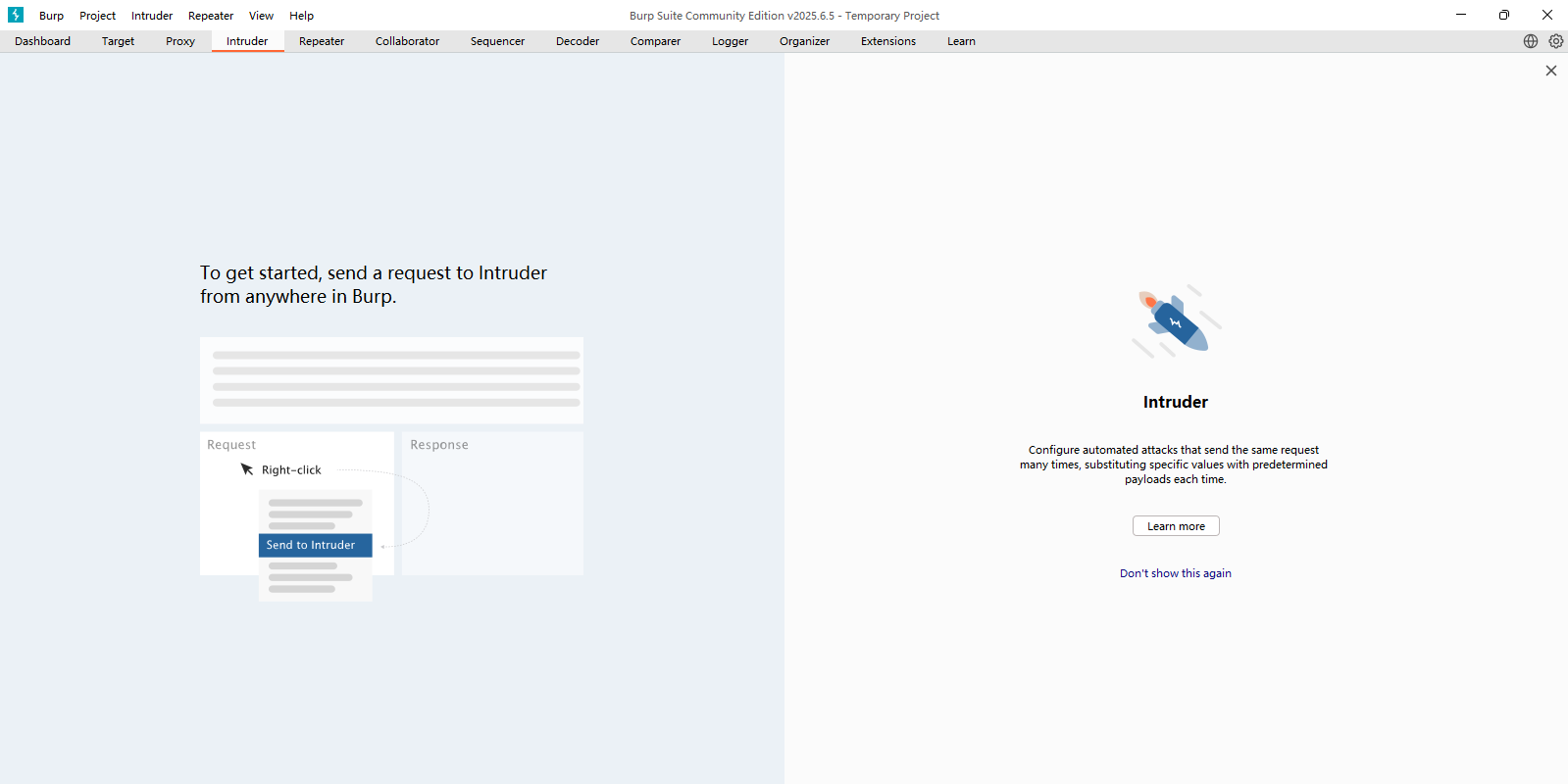Viewport: 1568px width, 784px height.
Task: Switch to the Dashboard tab
Action: tap(42, 41)
